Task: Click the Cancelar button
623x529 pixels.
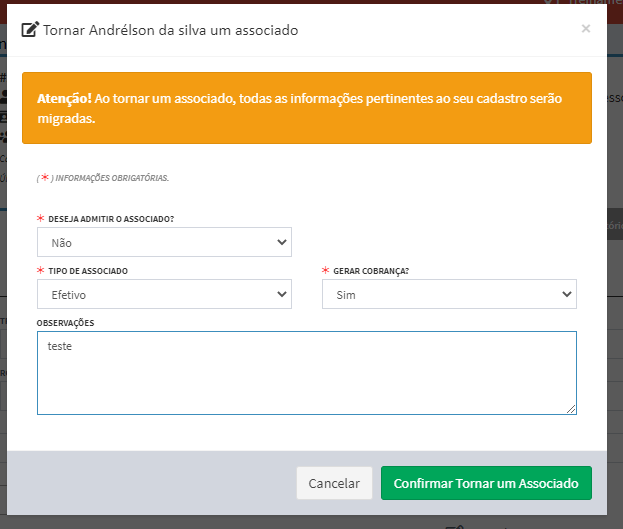Action: (x=334, y=483)
